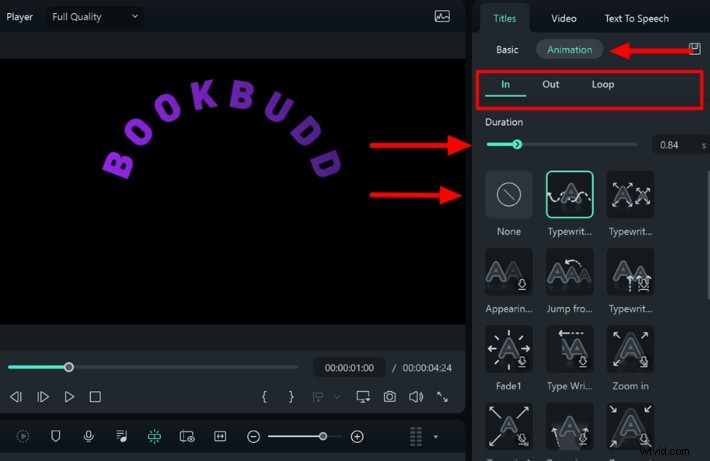This screenshot has width=710, height=461.
Task: Expand the track view options arrow
Action: click(x=436, y=437)
